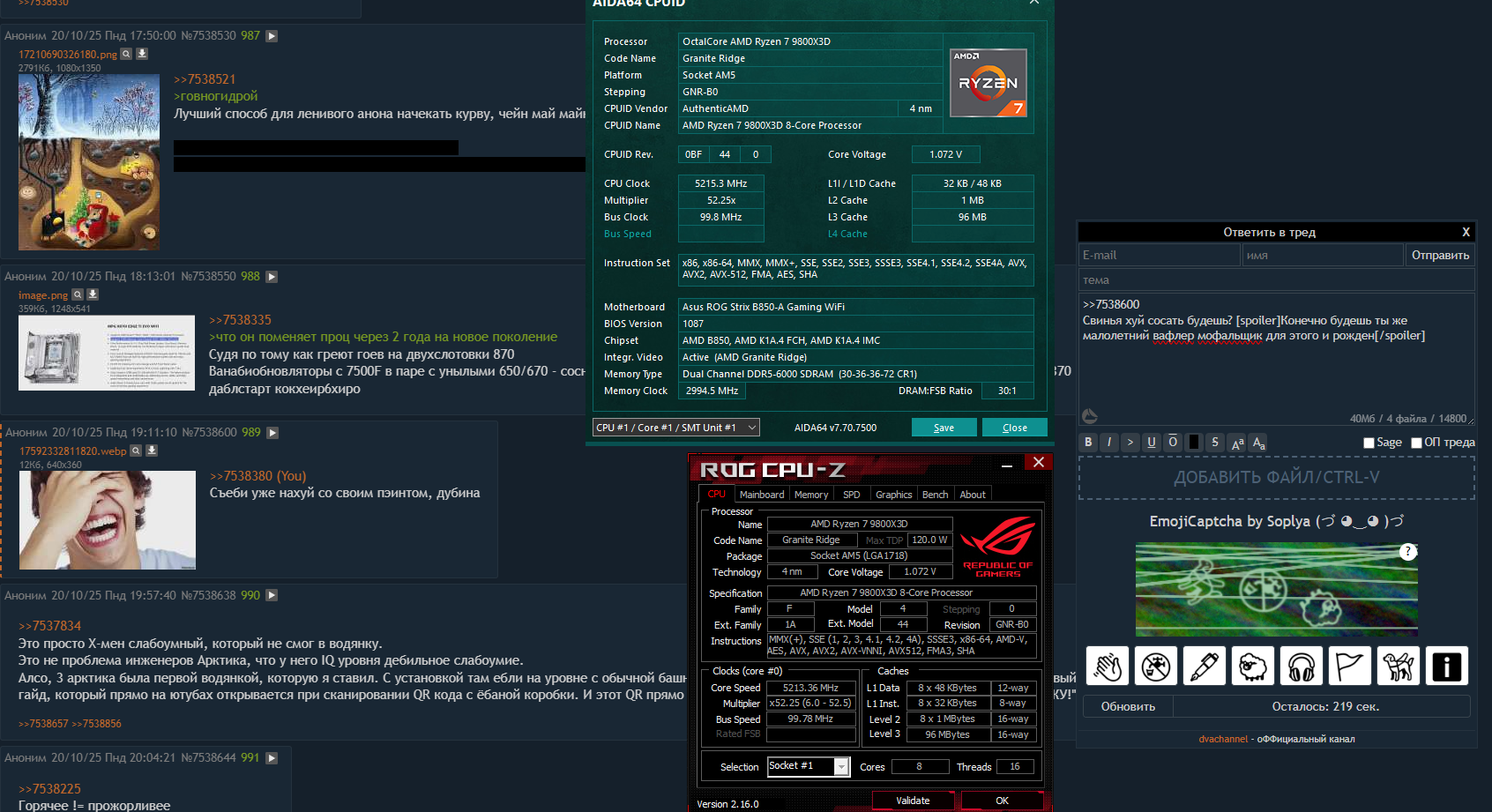
Task: Click the имя name input field
Action: [x=1323, y=255]
